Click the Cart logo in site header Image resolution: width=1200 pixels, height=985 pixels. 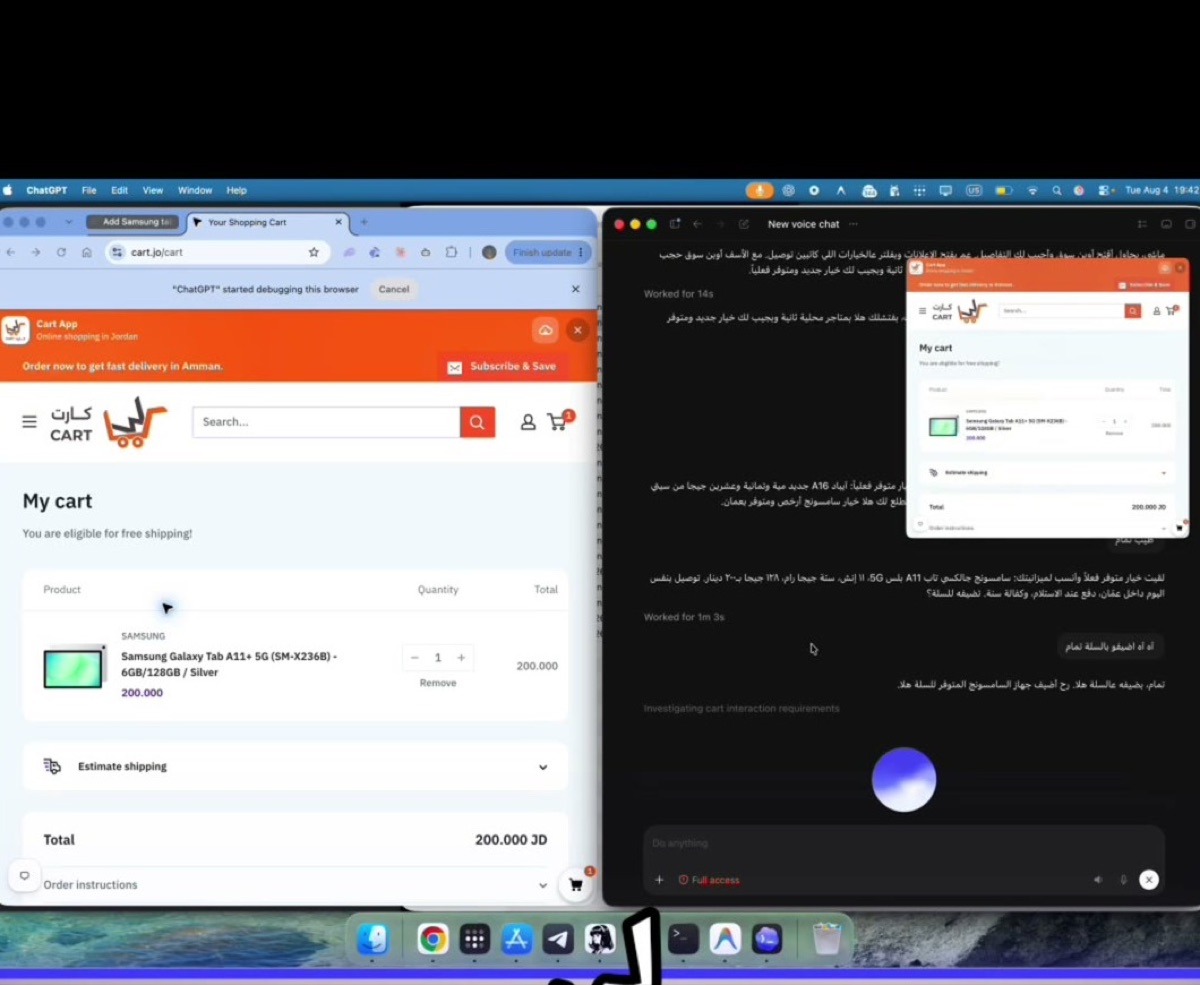pos(109,422)
